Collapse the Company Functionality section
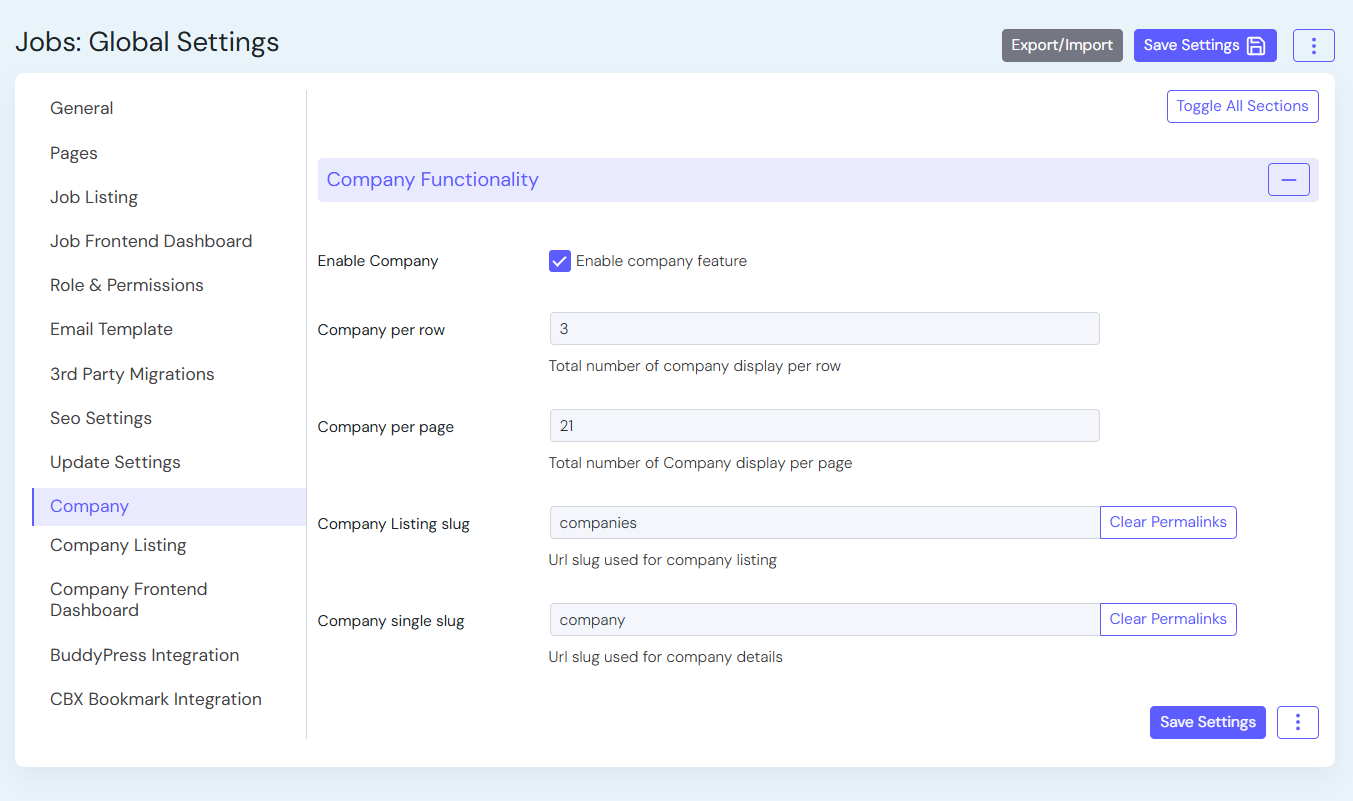 point(1288,180)
